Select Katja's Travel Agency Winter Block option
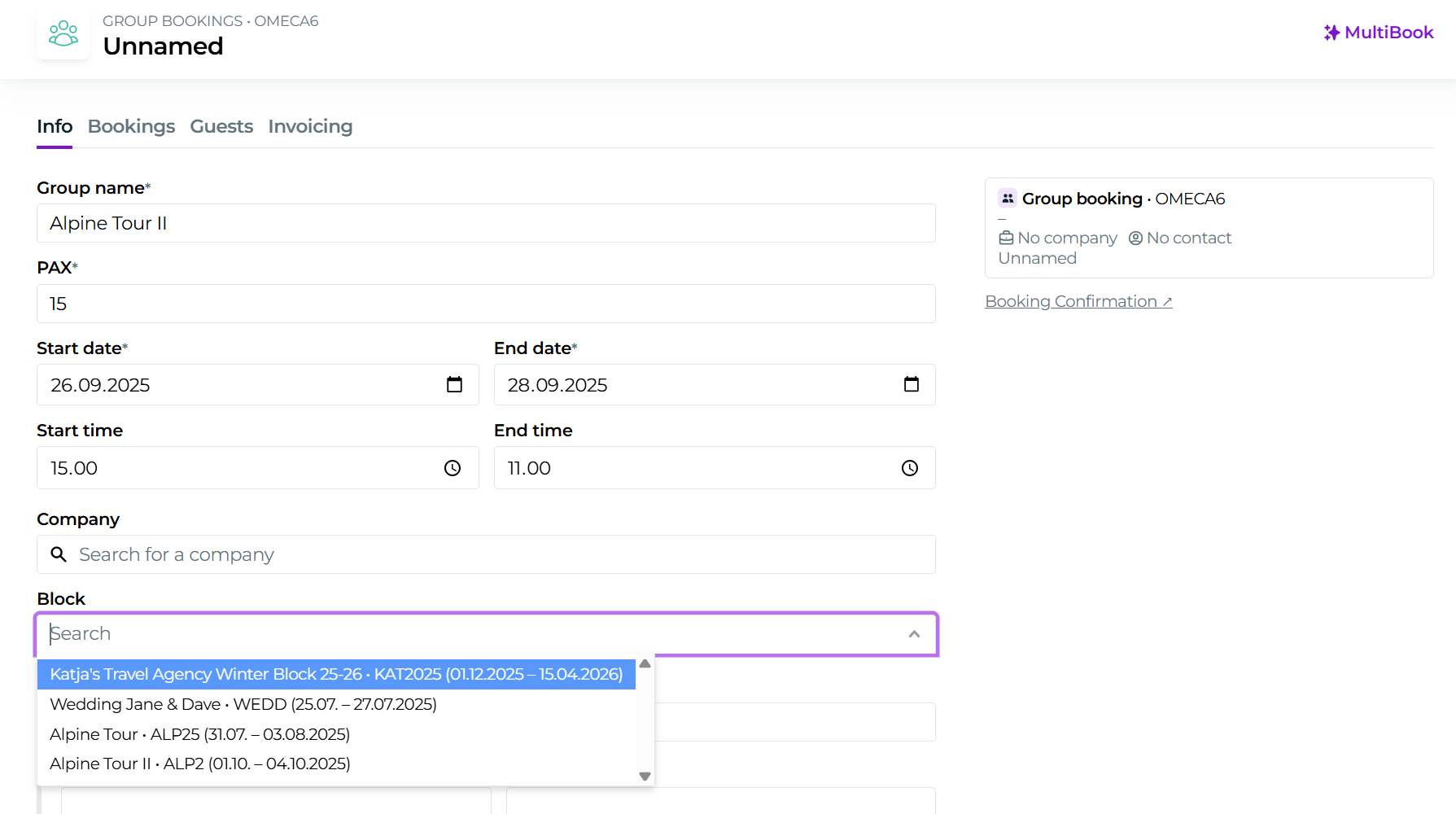Screen dimensions: 1456x814 click(x=336, y=674)
